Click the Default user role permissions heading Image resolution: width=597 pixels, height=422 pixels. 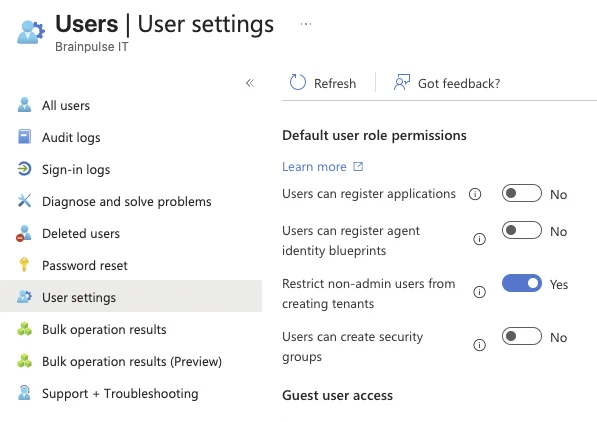pos(374,135)
